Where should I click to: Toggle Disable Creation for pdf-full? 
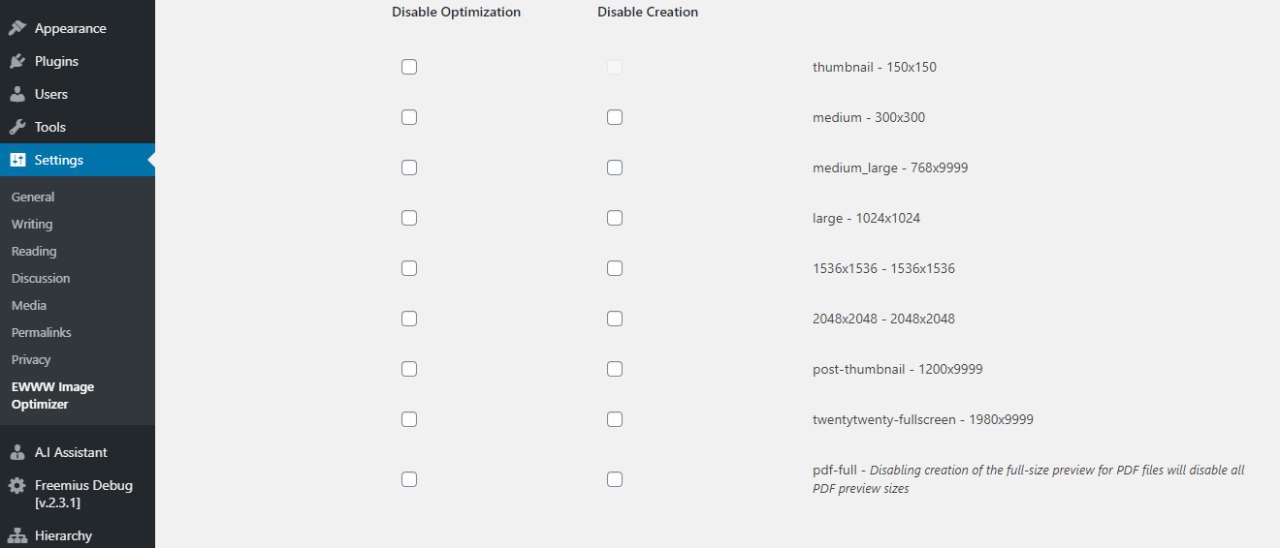[x=615, y=479]
